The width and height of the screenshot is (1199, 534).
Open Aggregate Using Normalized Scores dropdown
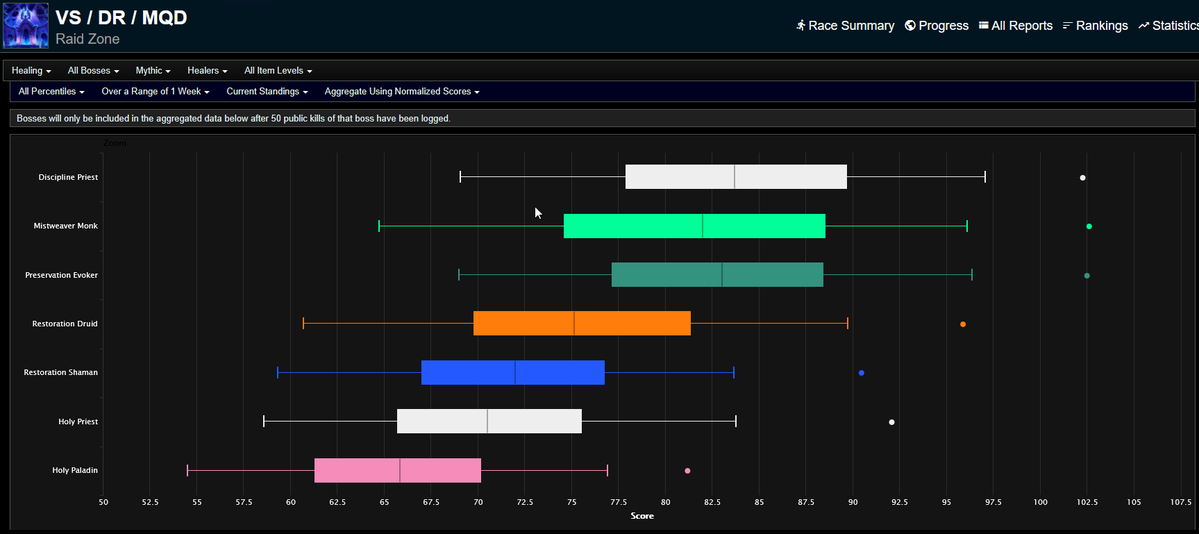pos(401,91)
